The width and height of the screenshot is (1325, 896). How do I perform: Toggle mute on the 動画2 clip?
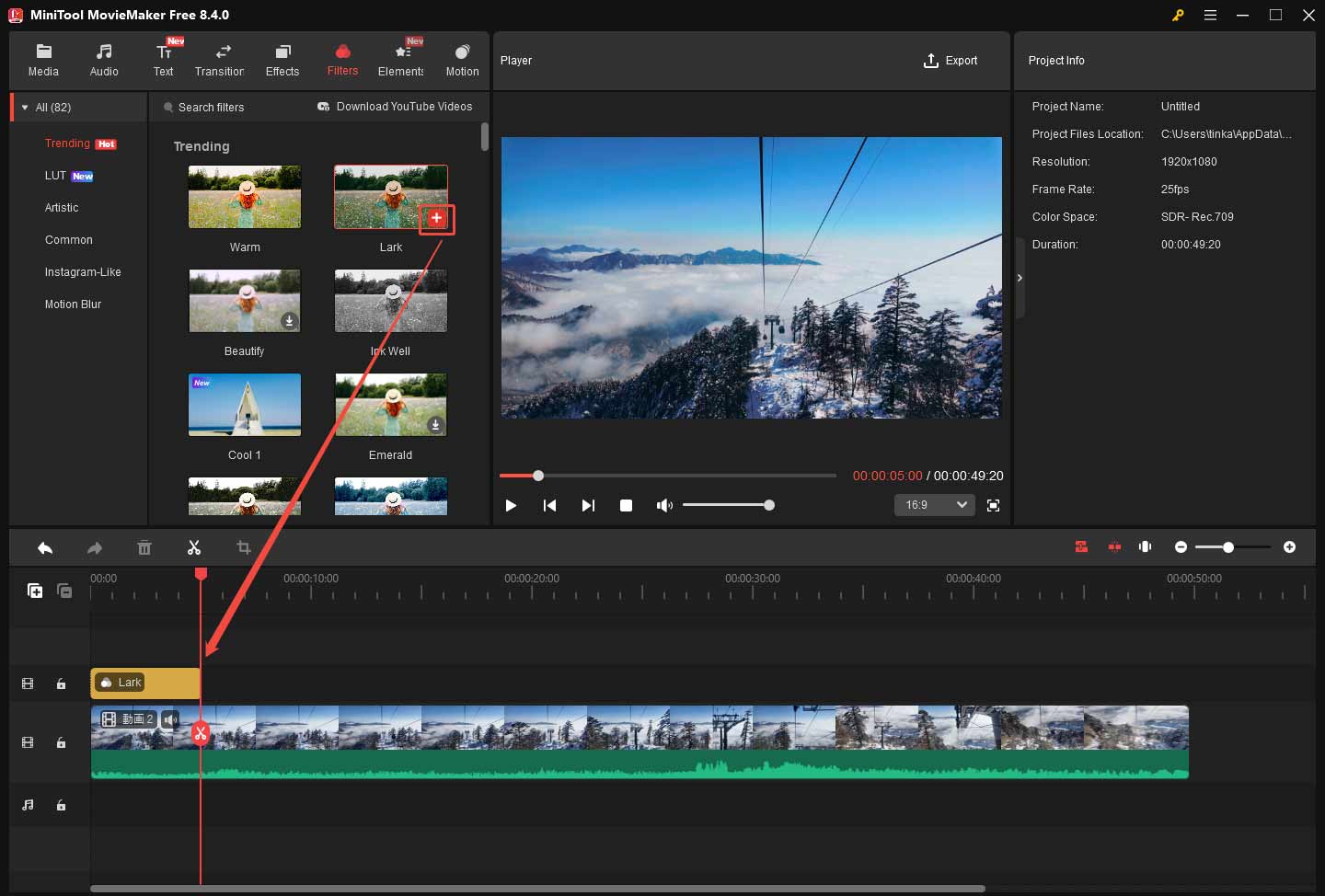[169, 719]
